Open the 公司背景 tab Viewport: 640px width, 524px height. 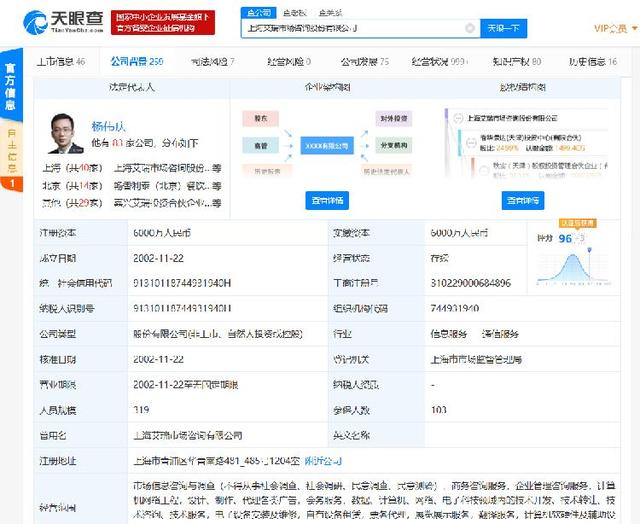137,62
